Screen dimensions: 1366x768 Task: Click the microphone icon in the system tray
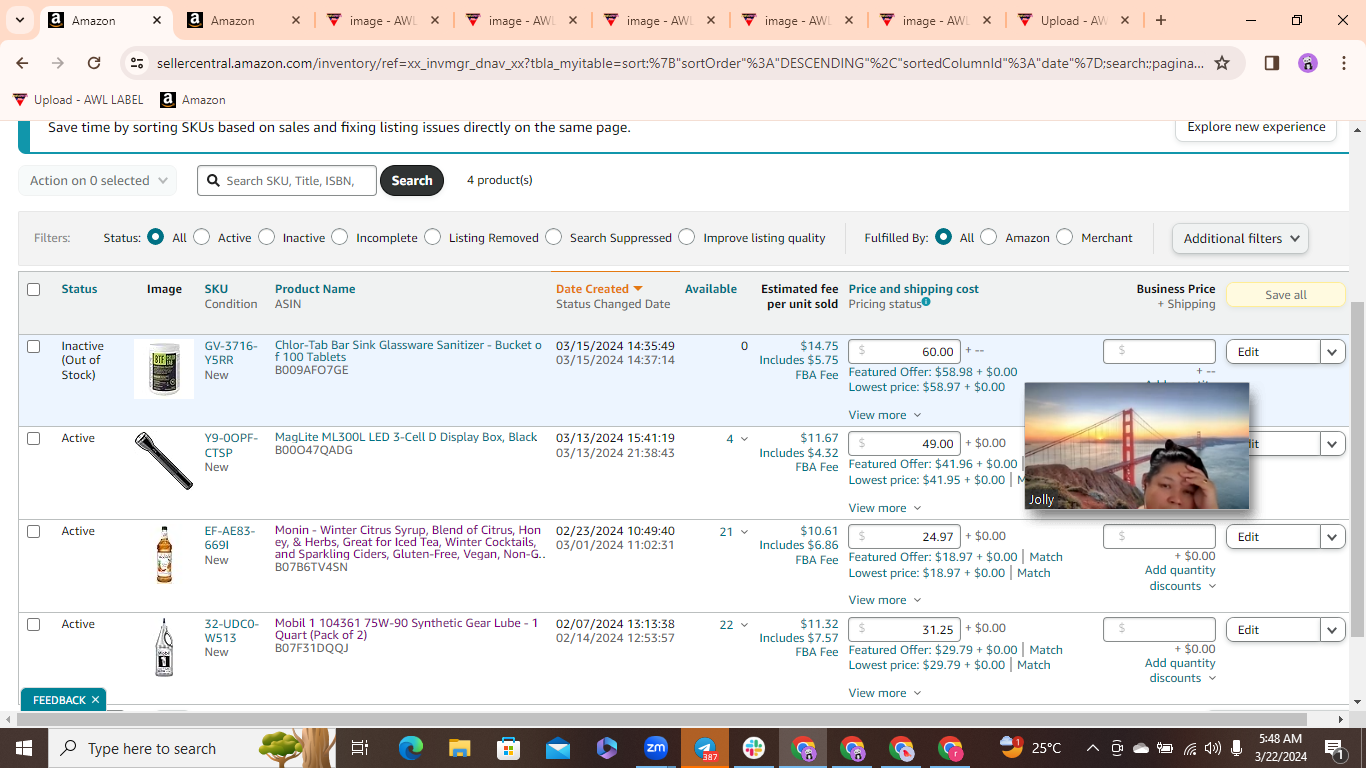point(1237,748)
